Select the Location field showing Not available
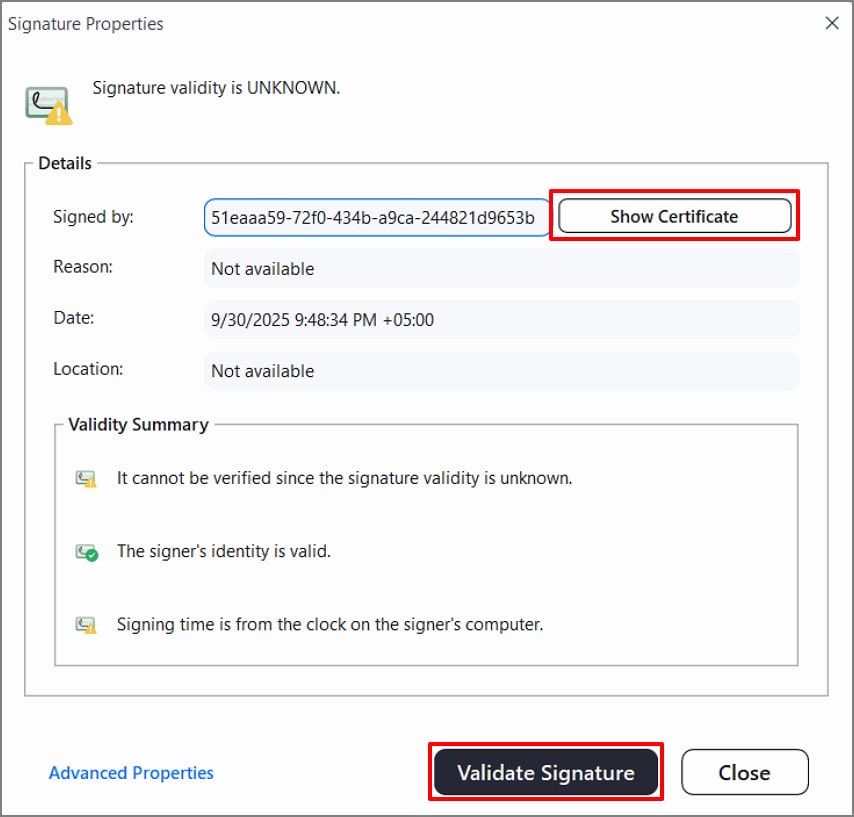 (x=500, y=371)
